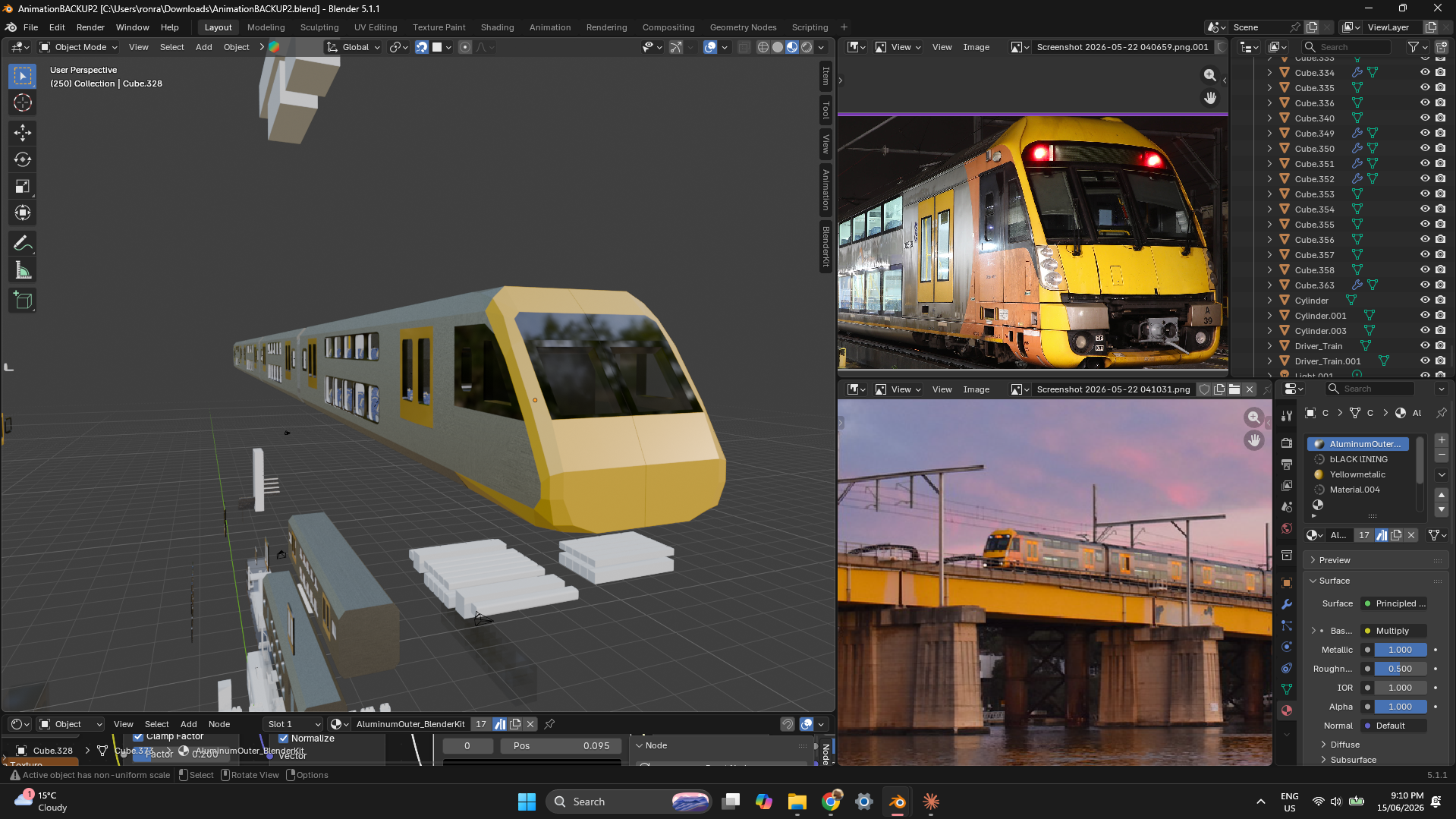1456x819 pixels.
Task: Choose the Move tool in the toolbar
Action: (x=23, y=133)
